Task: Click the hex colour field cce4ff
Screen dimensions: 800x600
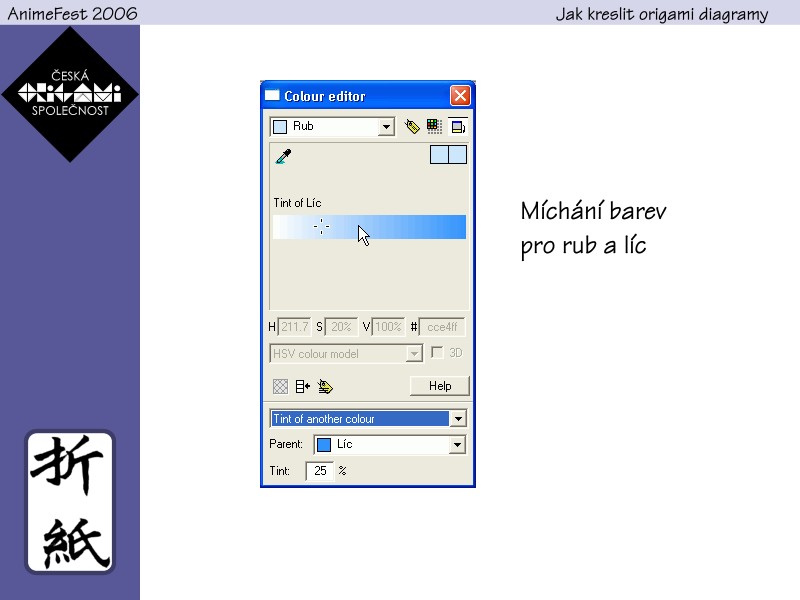Action: (442, 327)
